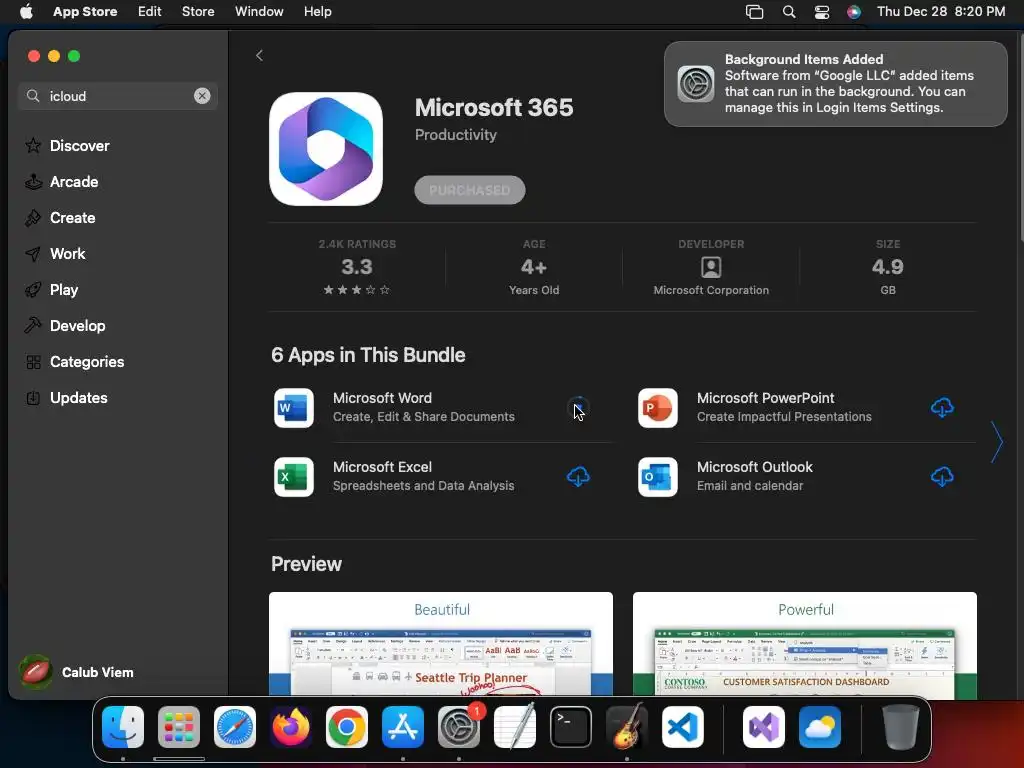Viewport: 1024px width, 768px height.
Task: Open Trash in the Dock
Action: click(x=901, y=727)
